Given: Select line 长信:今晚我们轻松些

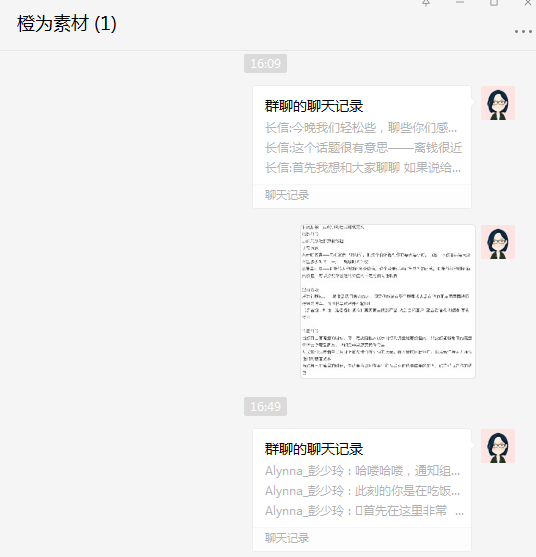Looking at the screenshot, I should coord(361,128).
